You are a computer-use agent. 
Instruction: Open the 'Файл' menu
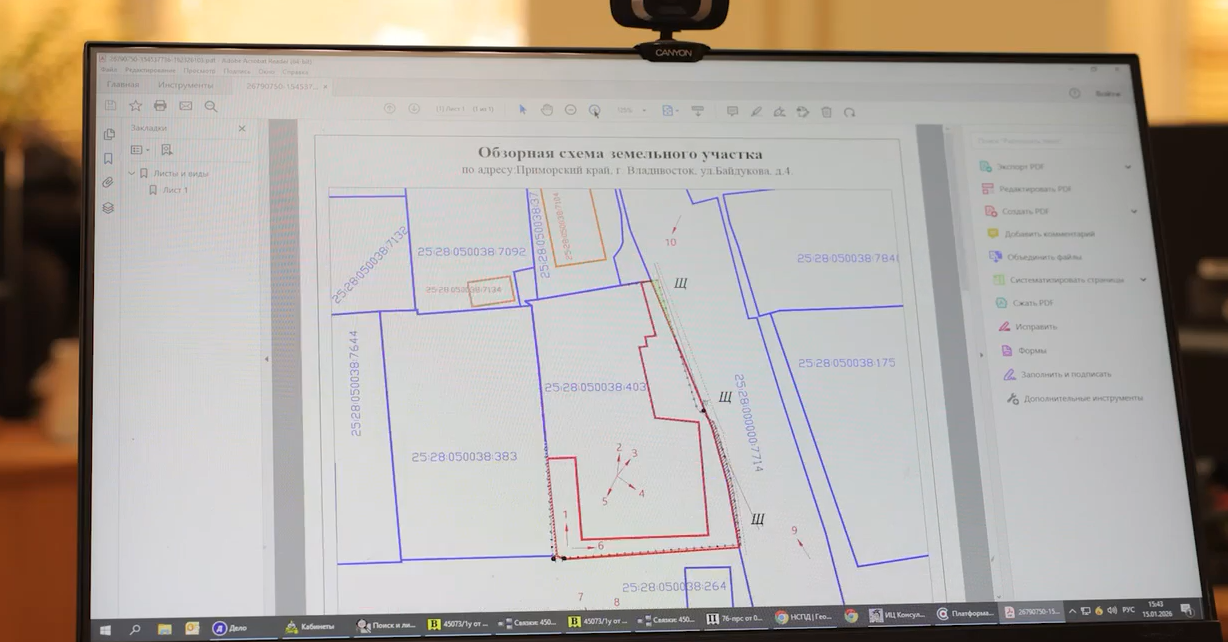(x=108, y=71)
